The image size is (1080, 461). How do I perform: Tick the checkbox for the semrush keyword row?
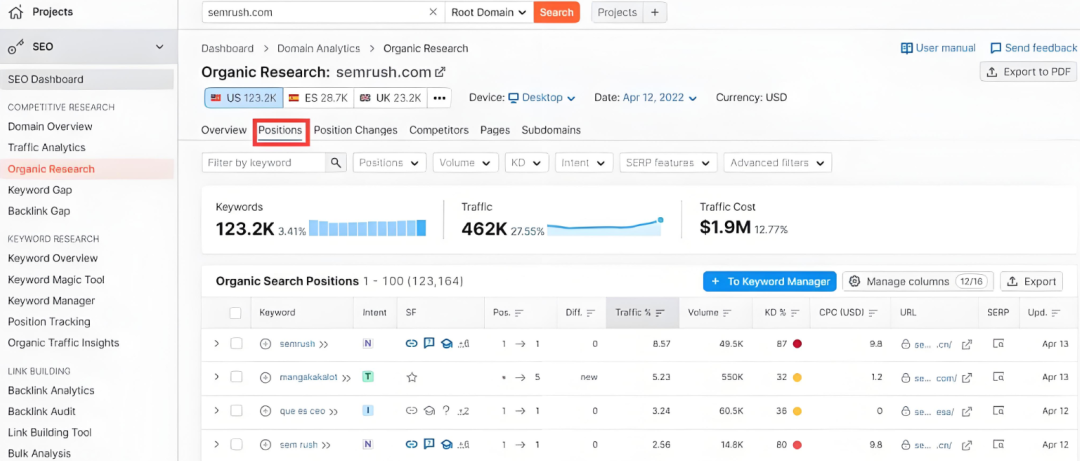[237, 344]
